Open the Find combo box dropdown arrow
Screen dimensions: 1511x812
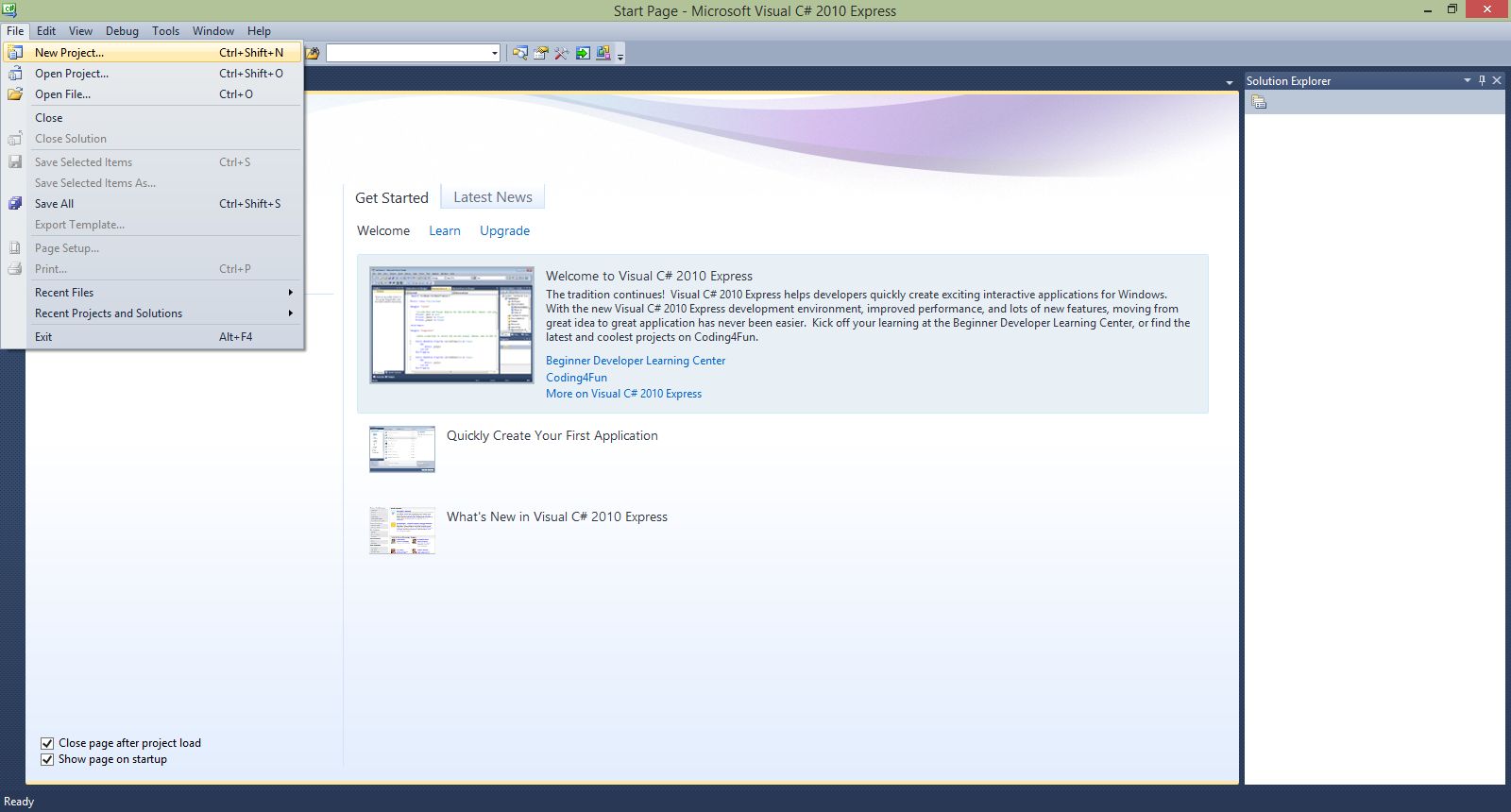494,53
